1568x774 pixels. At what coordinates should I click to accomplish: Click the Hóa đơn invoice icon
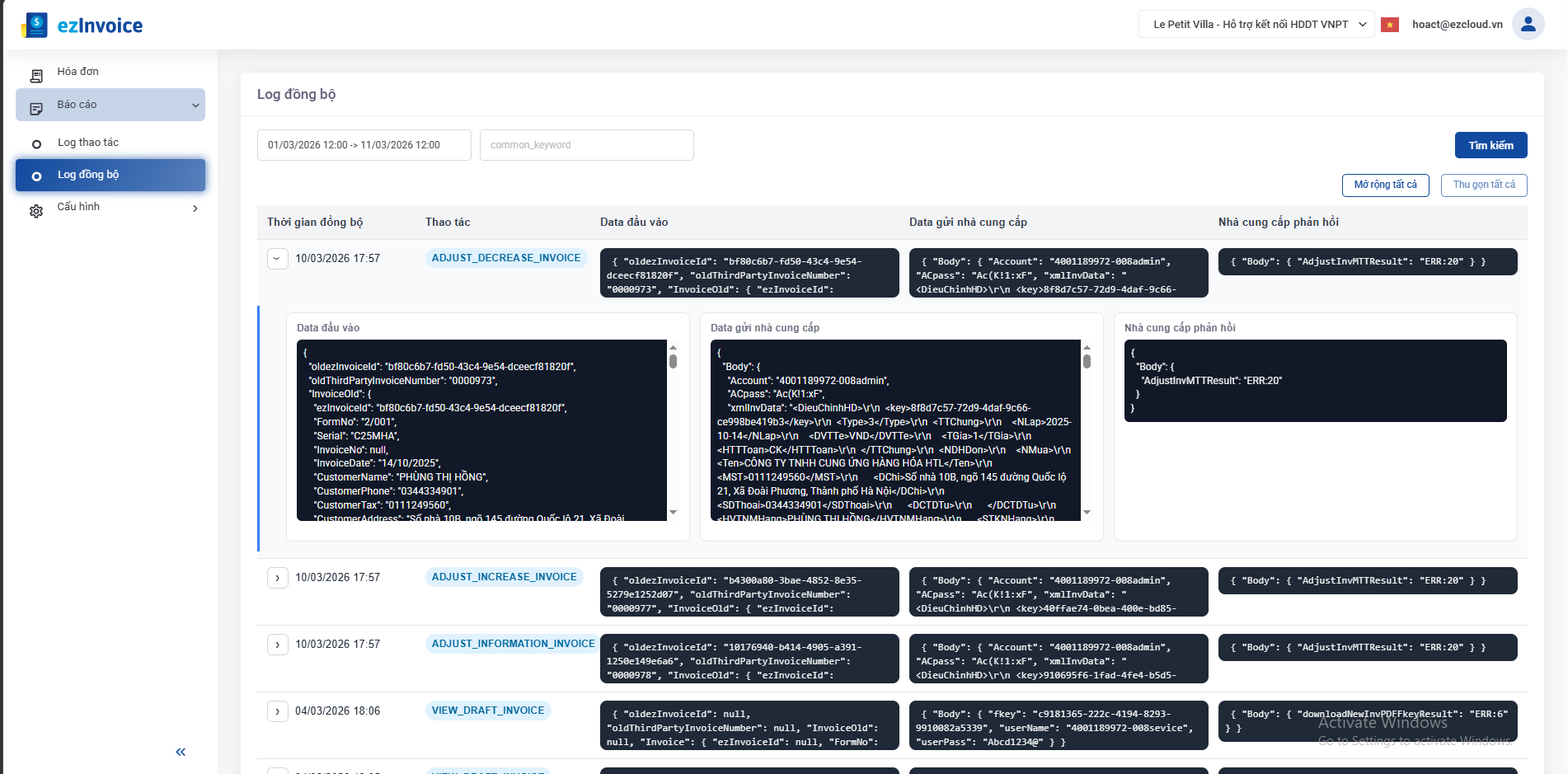coord(36,76)
